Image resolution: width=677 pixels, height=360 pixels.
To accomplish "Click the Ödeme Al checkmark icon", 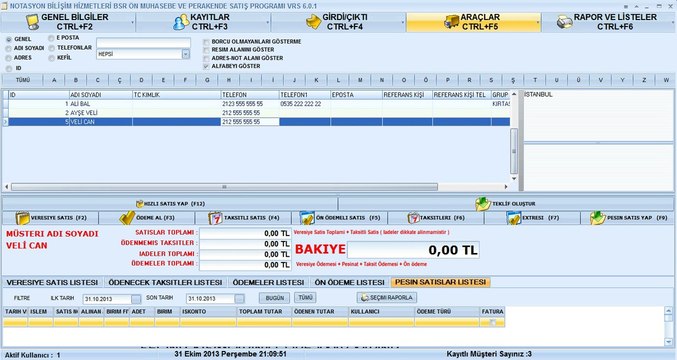I will (x=127, y=218).
